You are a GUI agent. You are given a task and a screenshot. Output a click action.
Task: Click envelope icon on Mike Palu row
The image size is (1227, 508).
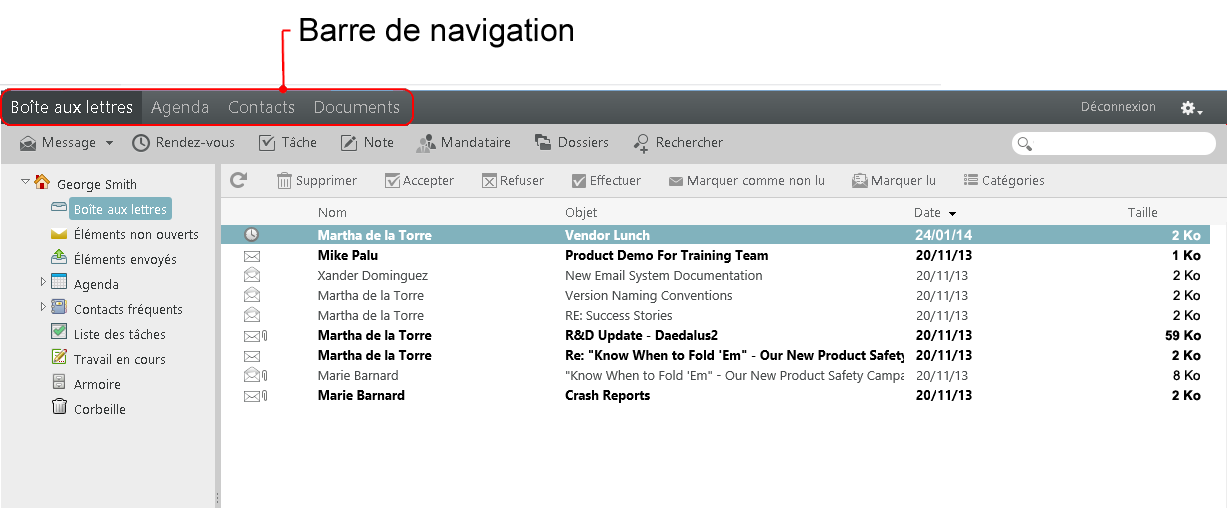tap(252, 256)
